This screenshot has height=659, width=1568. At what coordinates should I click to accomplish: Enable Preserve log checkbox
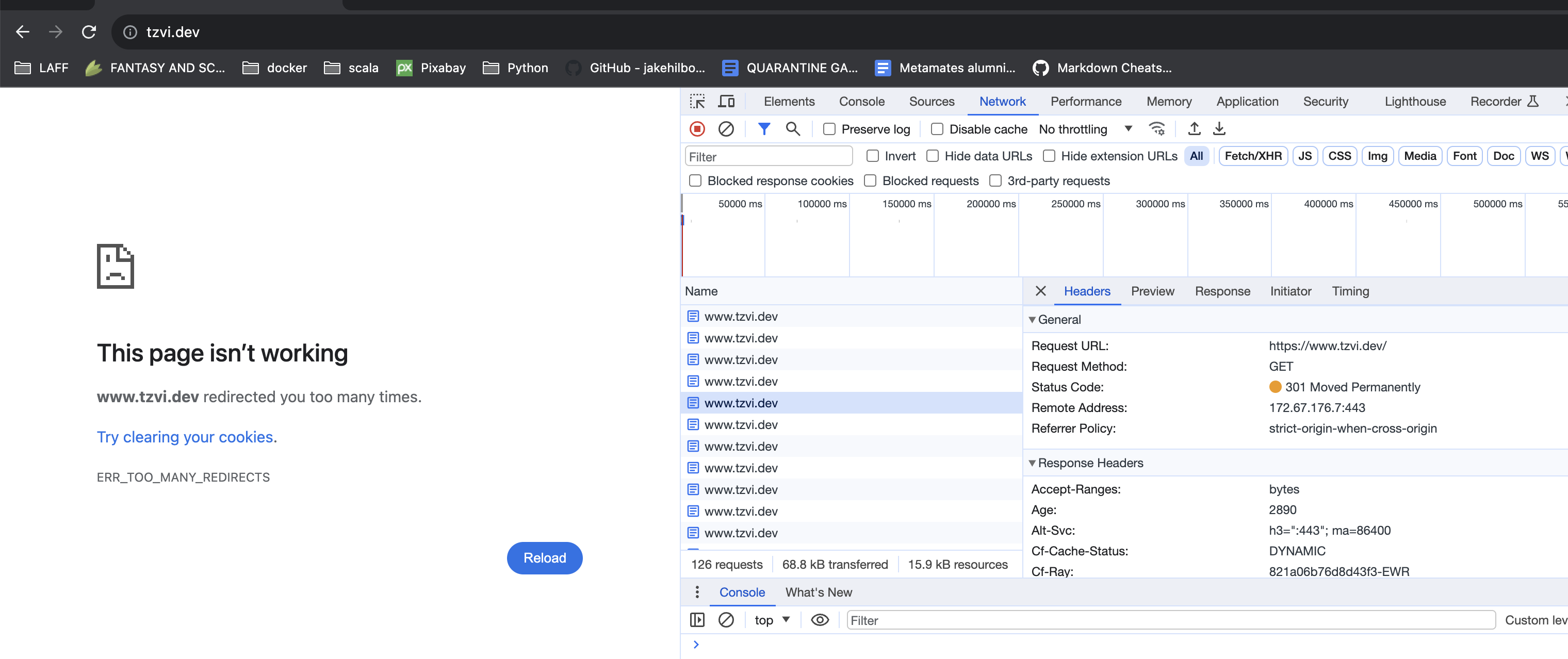[x=829, y=129]
